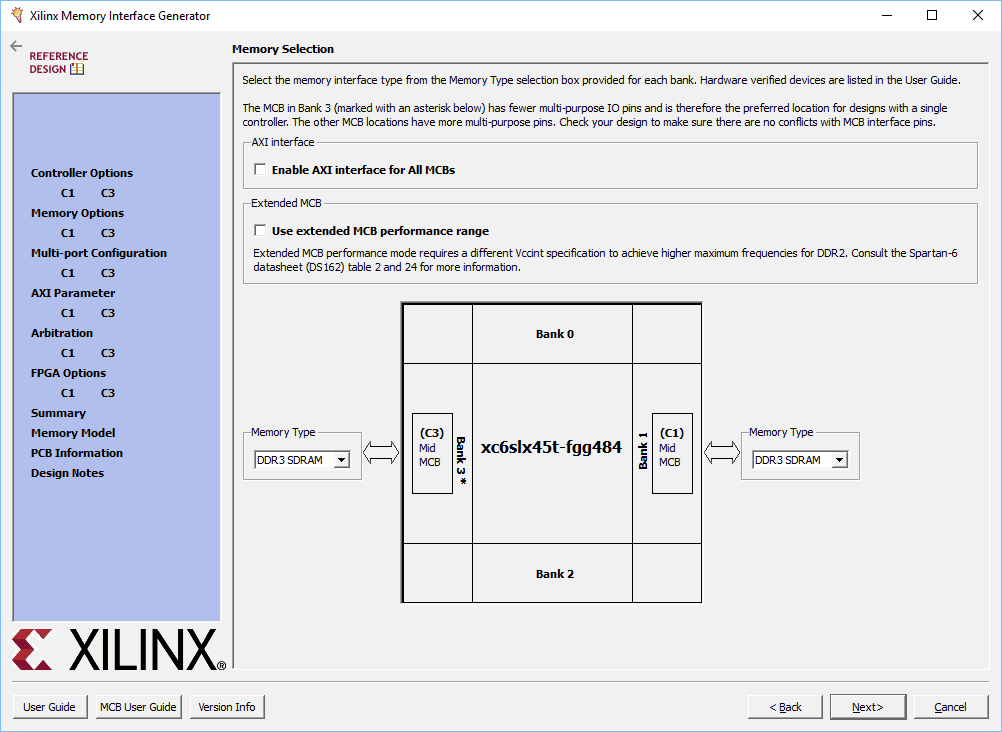Open the right Memory Type DDR3 dropdown

coord(839,460)
